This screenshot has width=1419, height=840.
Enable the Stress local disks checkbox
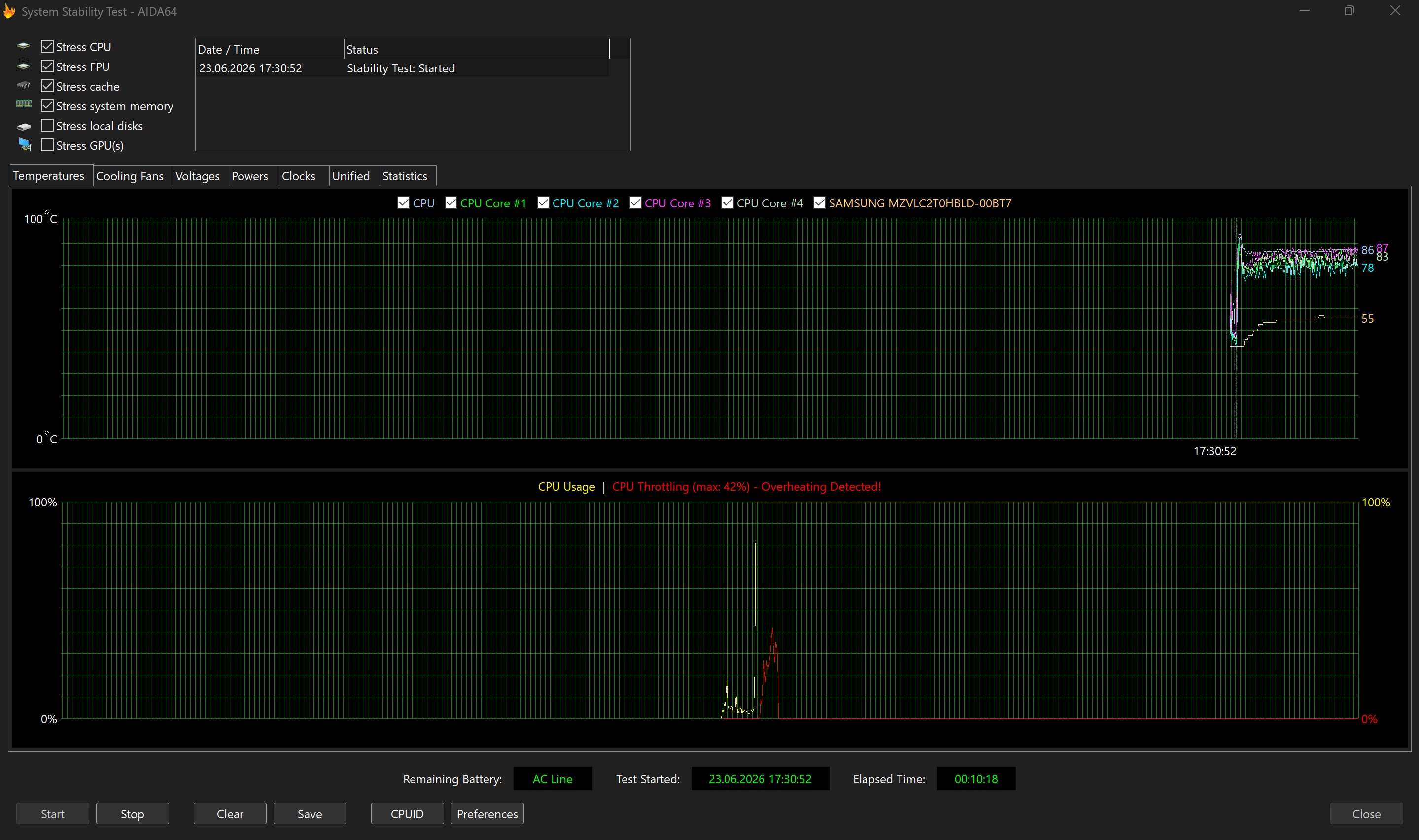48,125
